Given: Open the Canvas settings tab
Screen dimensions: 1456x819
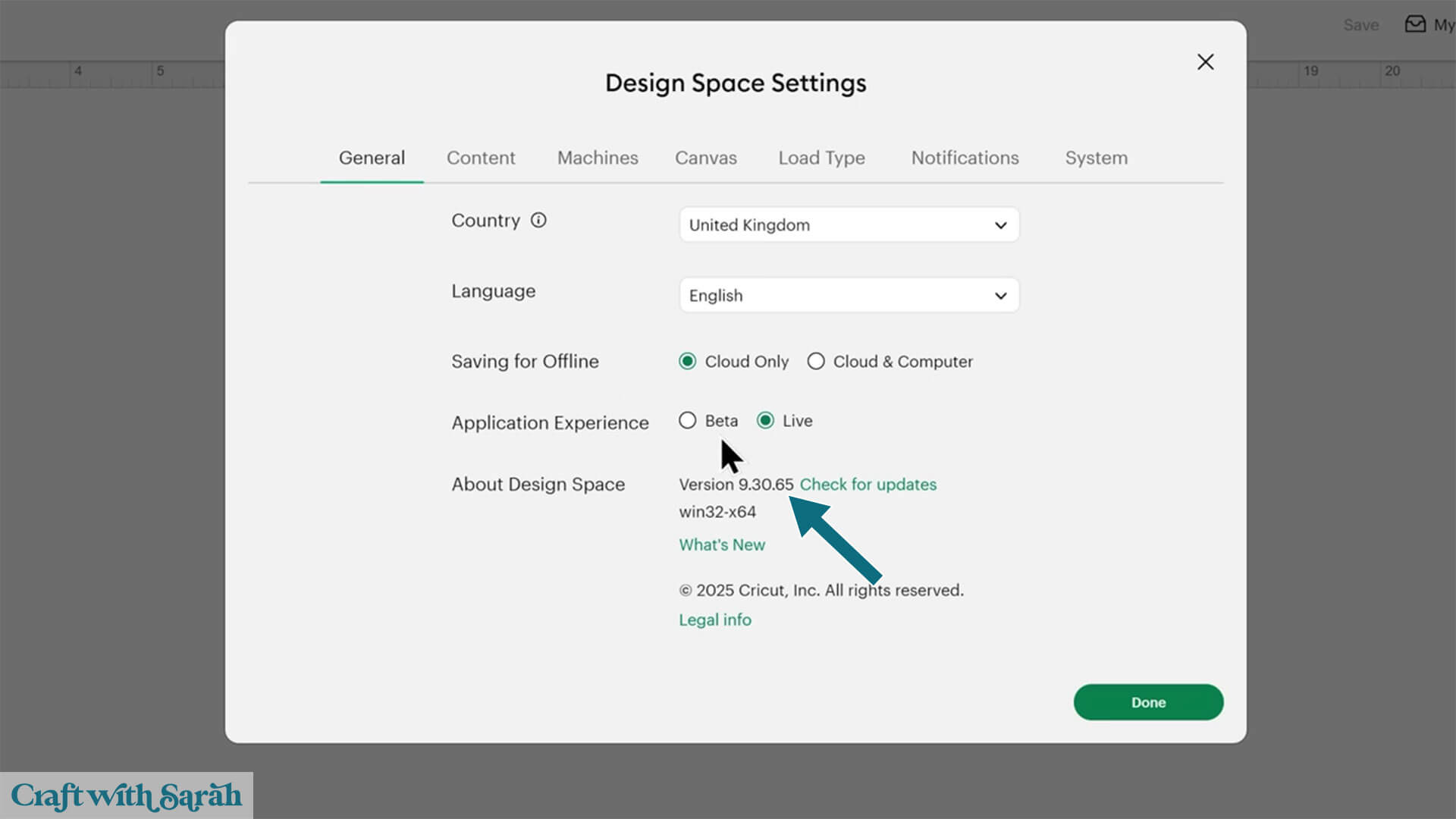Looking at the screenshot, I should pos(705,158).
